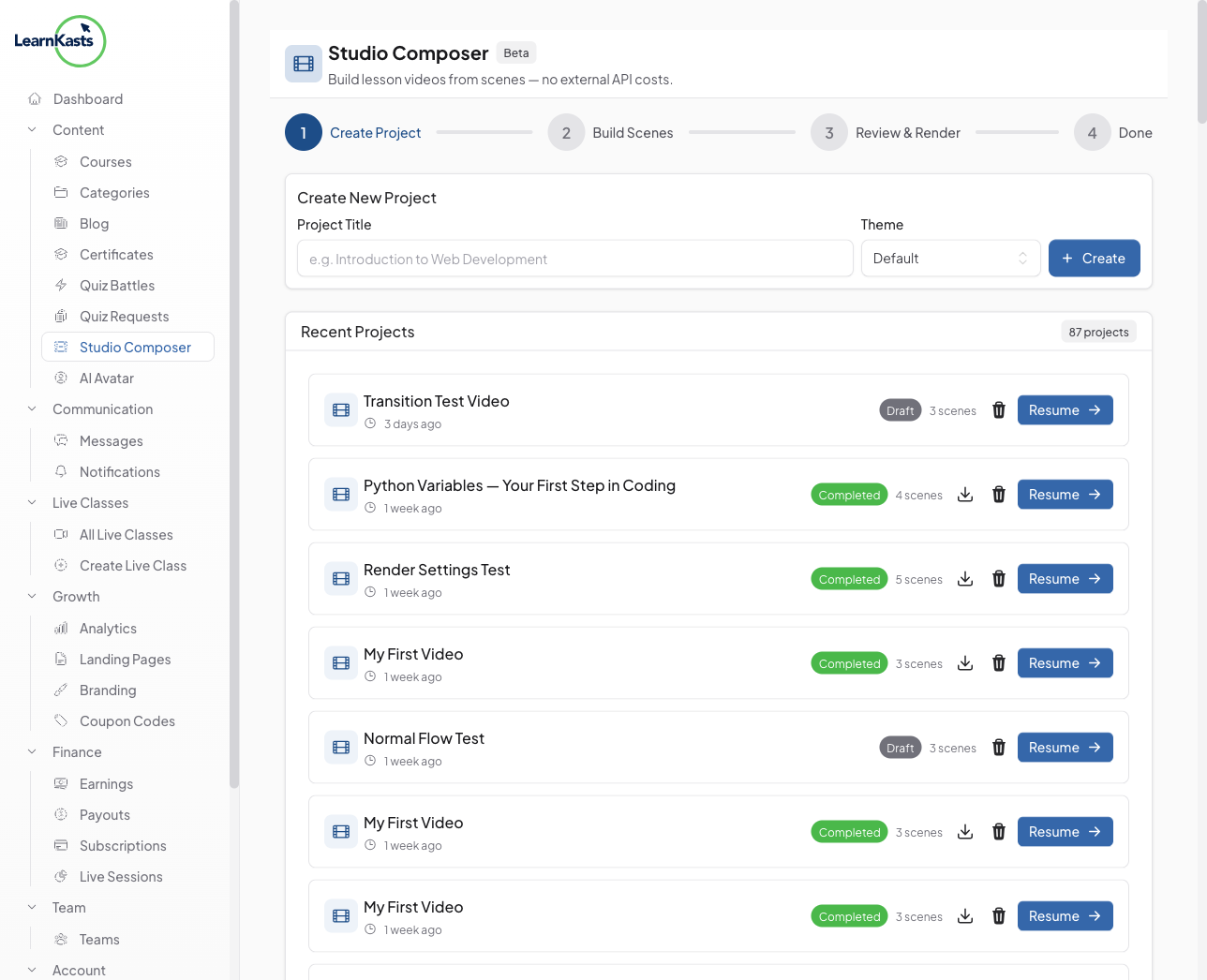This screenshot has width=1207, height=980.
Task: Collapse the Growth sidebar section
Action: point(33,597)
